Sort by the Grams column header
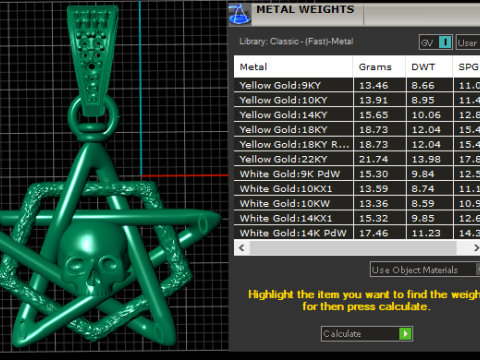The image size is (480, 360). click(379, 67)
